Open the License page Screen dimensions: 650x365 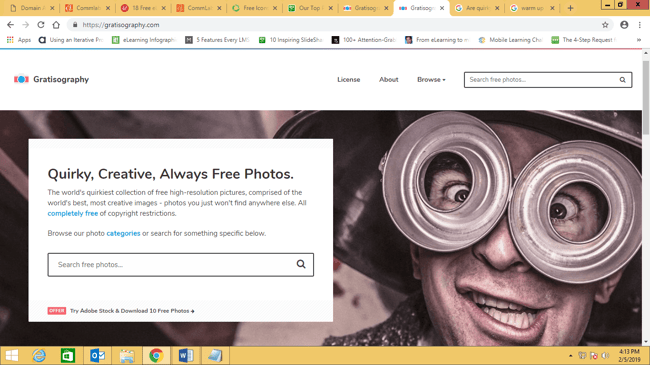click(x=349, y=80)
